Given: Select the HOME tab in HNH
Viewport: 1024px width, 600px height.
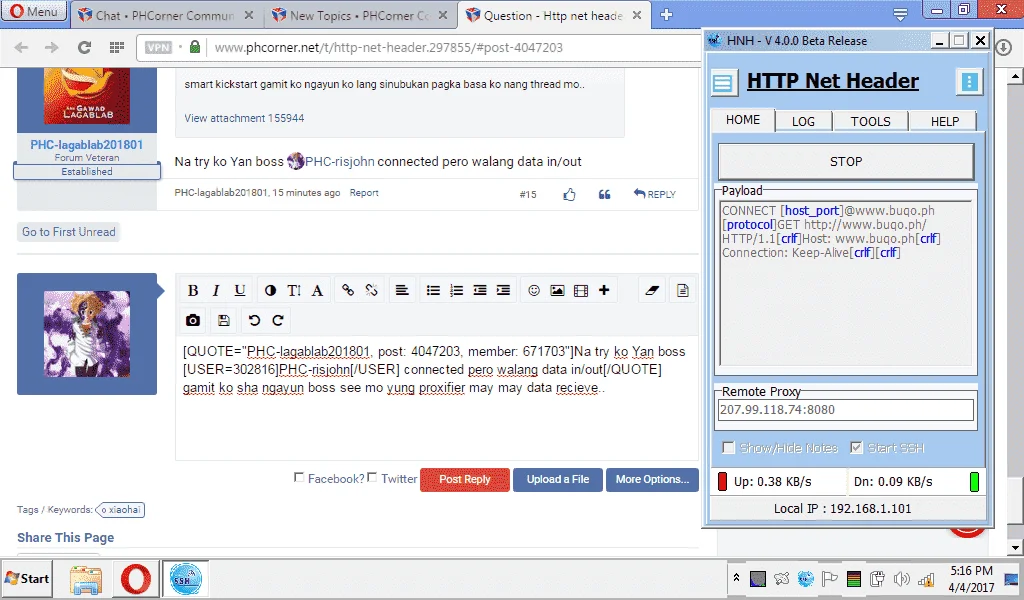Looking at the screenshot, I should [743, 120].
